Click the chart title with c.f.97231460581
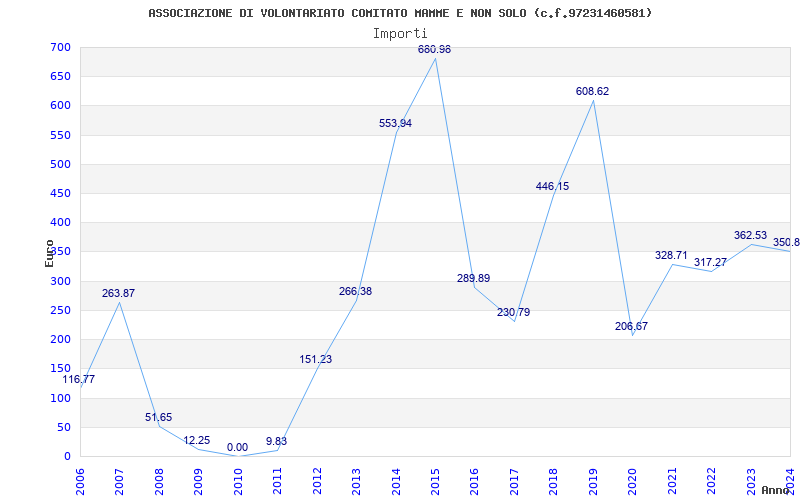This screenshot has width=800, height=500. [400, 13]
